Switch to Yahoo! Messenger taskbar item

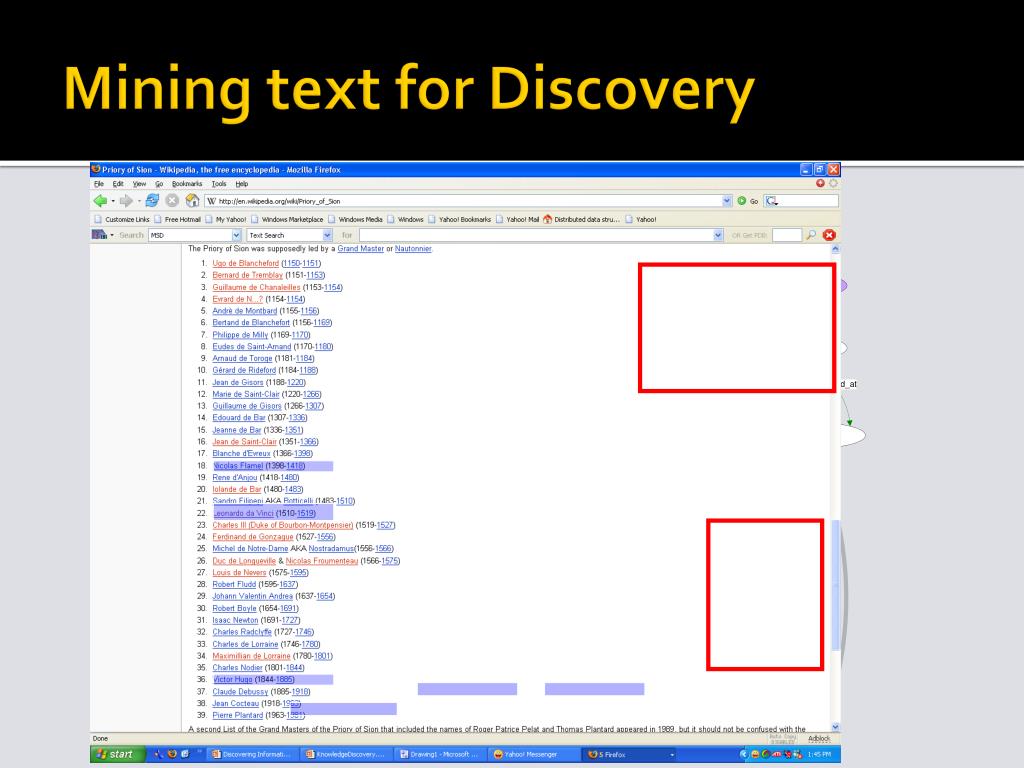[x=534, y=754]
